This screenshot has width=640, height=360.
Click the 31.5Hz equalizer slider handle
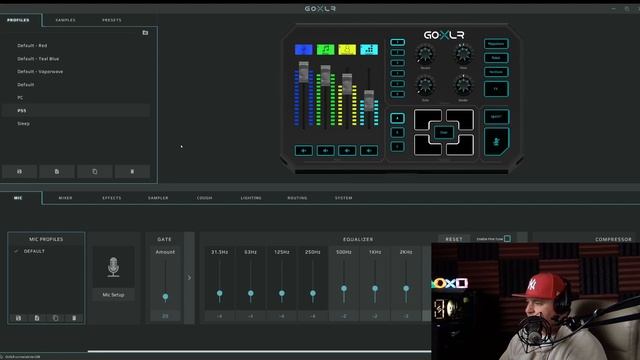point(220,293)
